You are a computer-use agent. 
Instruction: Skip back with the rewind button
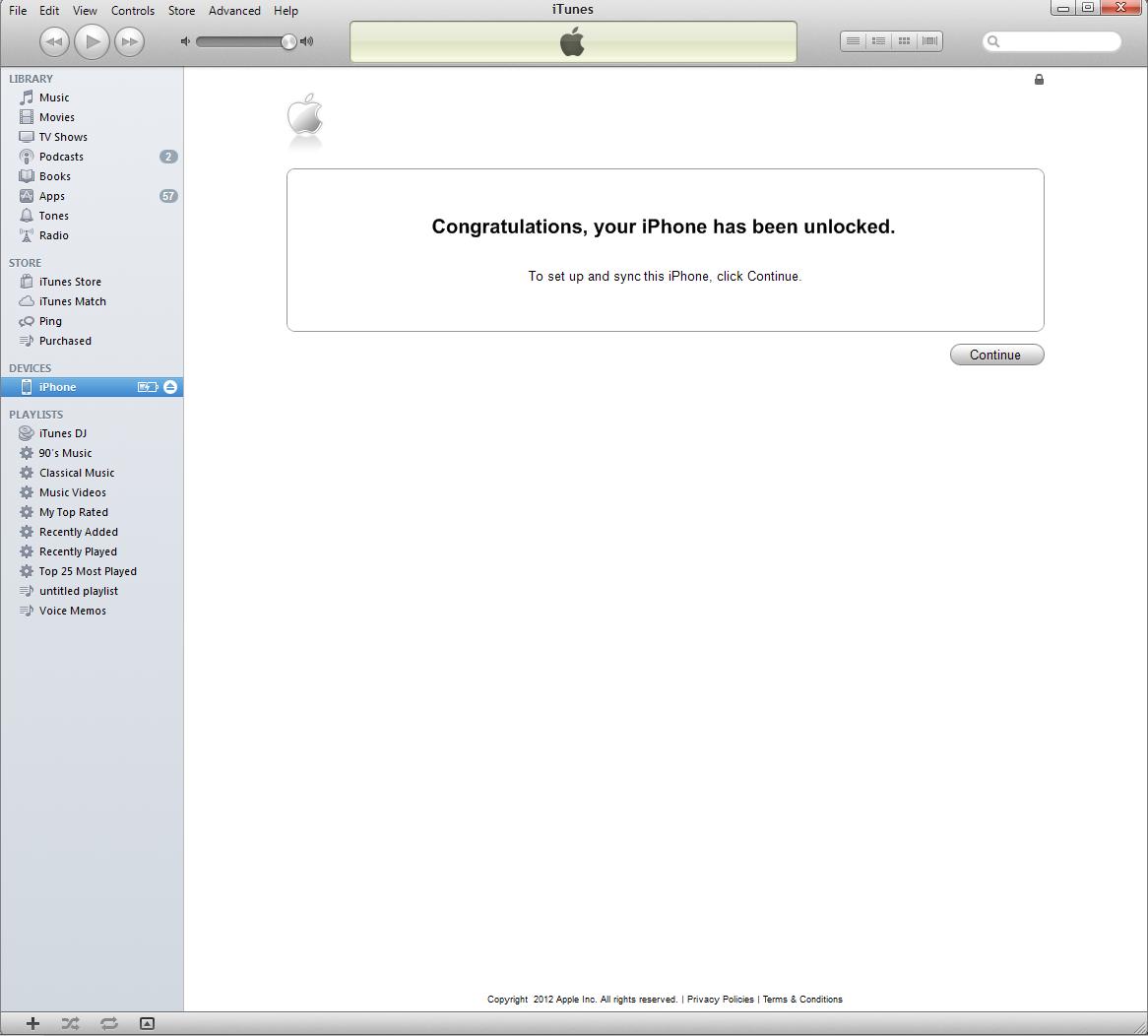point(53,41)
